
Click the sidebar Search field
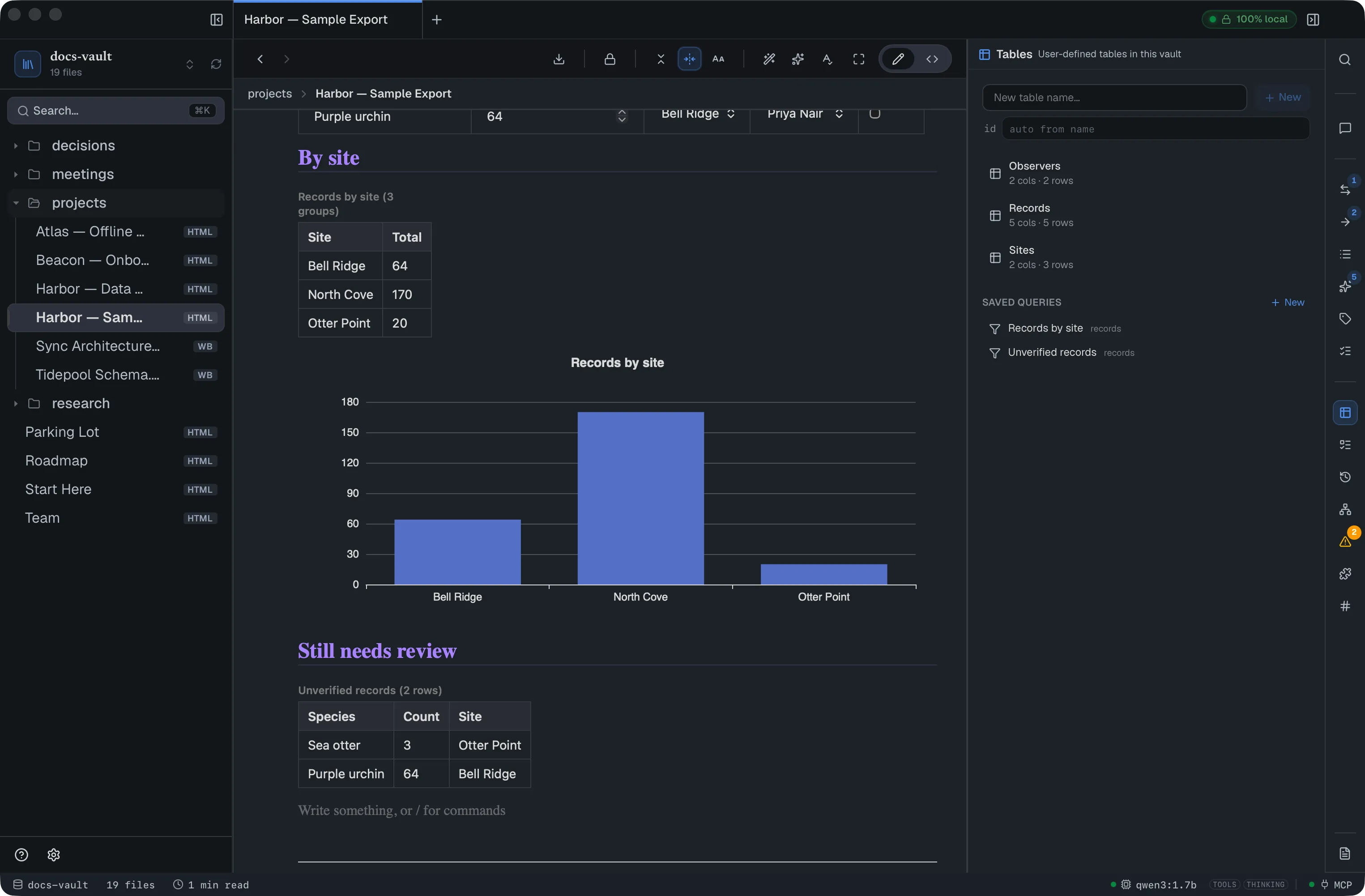116,110
